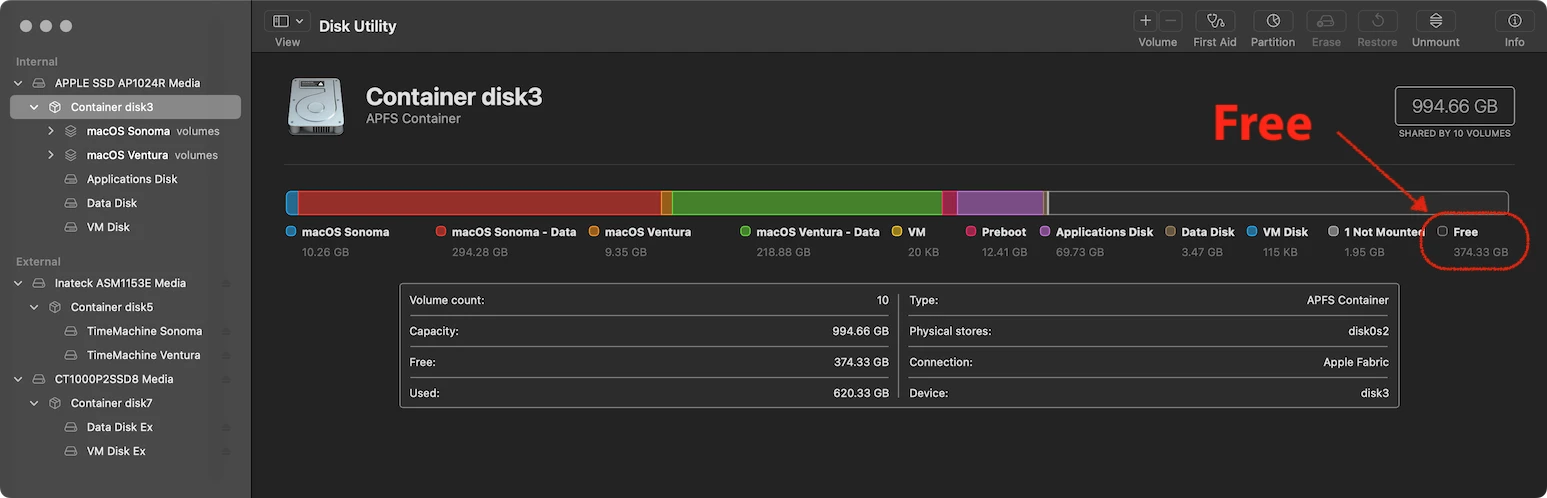This screenshot has width=1547, height=498.
Task: Click the macOS Ventura volume group icon
Action: pyautogui.click(x=71, y=155)
